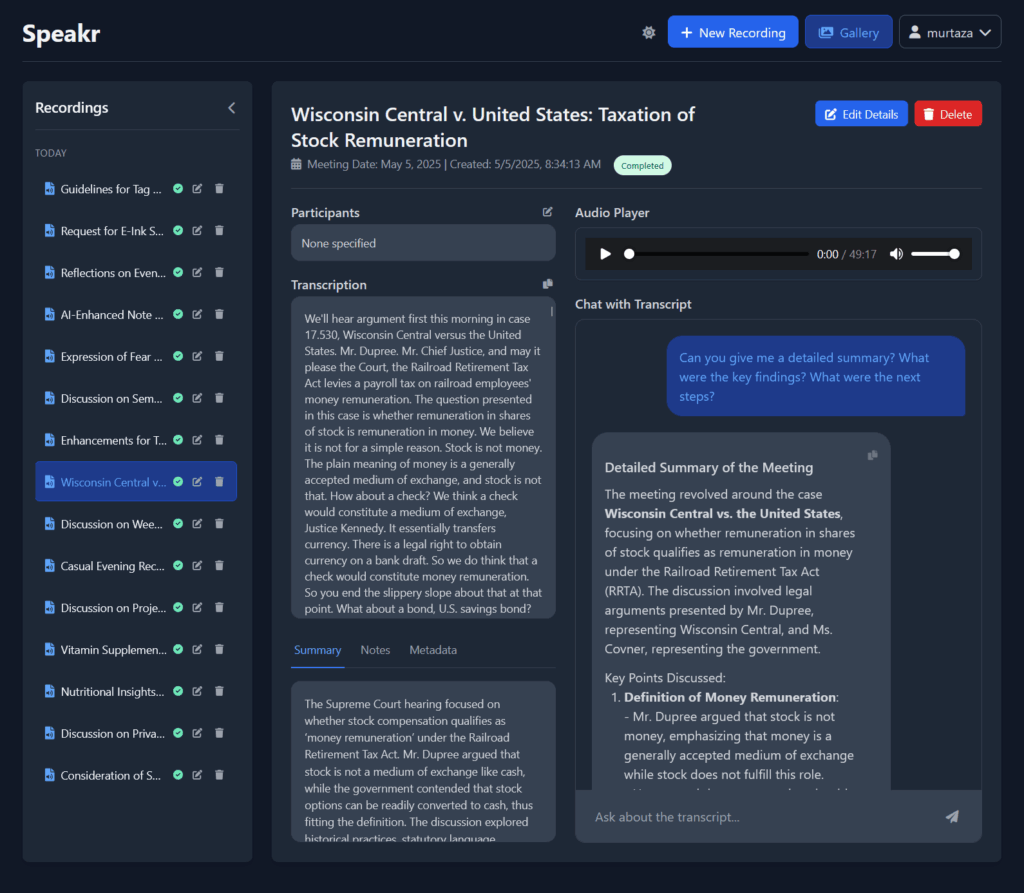Collapse the Recordings sidebar

click(231, 108)
